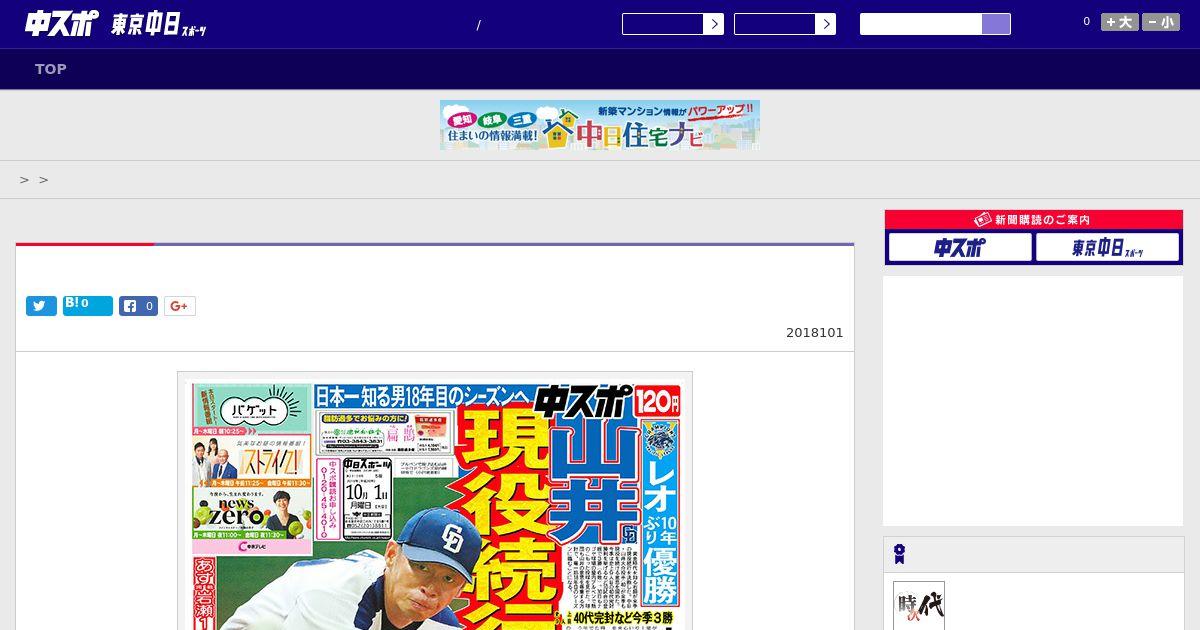Click the 中スポ logo in header
This screenshot has height=630, width=1200.
(62, 23)
